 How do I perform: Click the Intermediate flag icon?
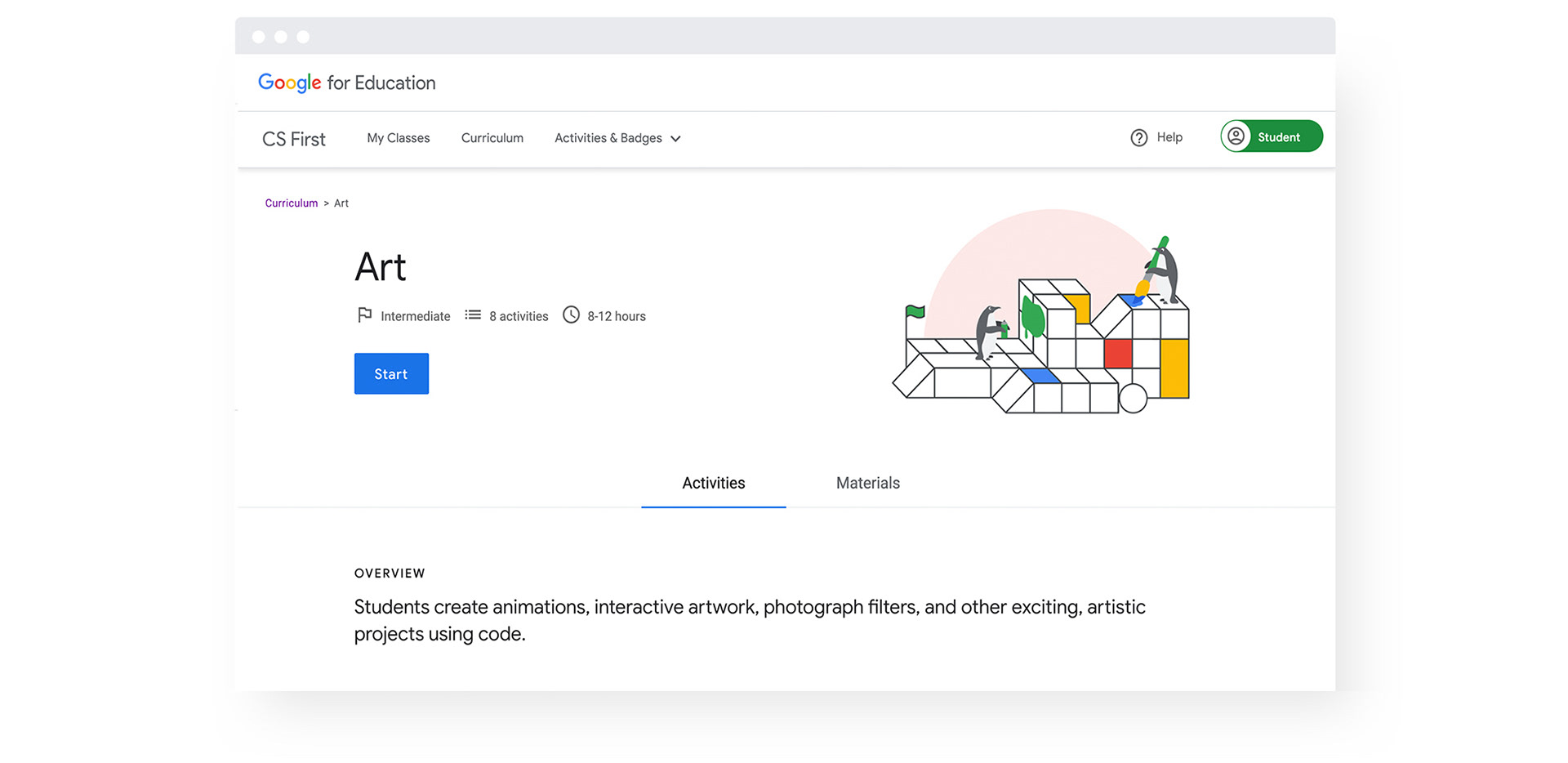click(364, 315)
